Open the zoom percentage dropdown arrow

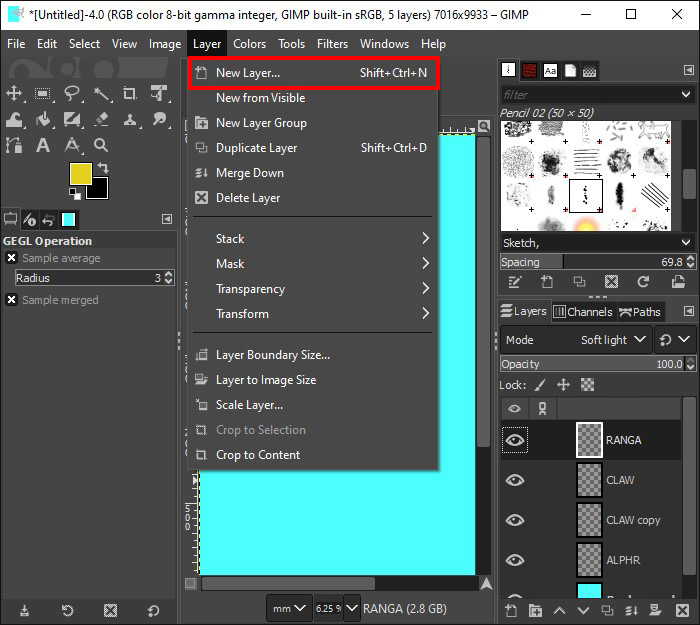tap(352, 608)
